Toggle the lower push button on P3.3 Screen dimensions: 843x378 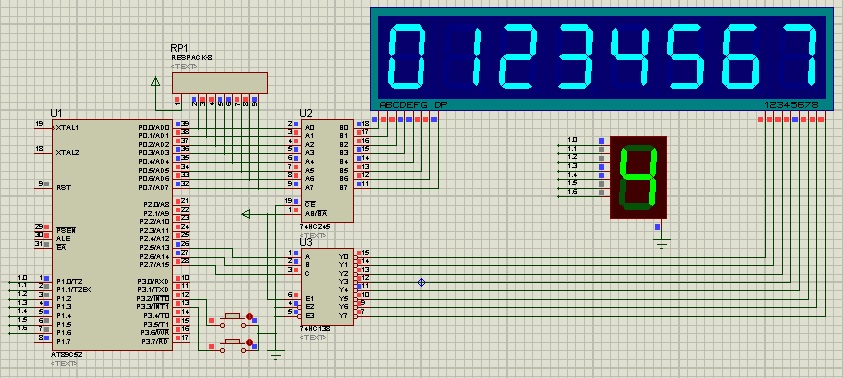point(232,345)
